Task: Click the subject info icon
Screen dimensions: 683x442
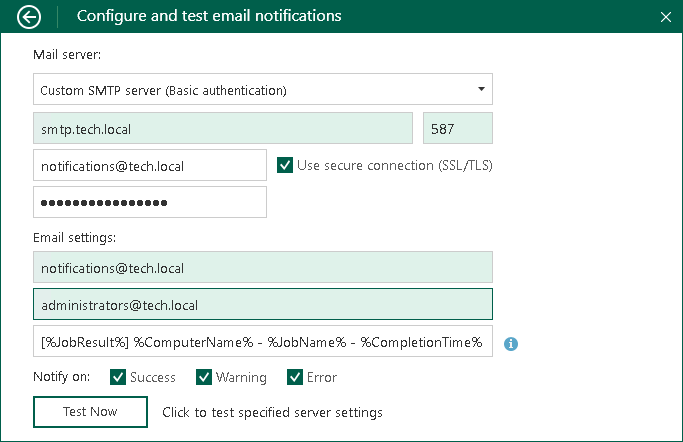Action: (x=511, y=343)
